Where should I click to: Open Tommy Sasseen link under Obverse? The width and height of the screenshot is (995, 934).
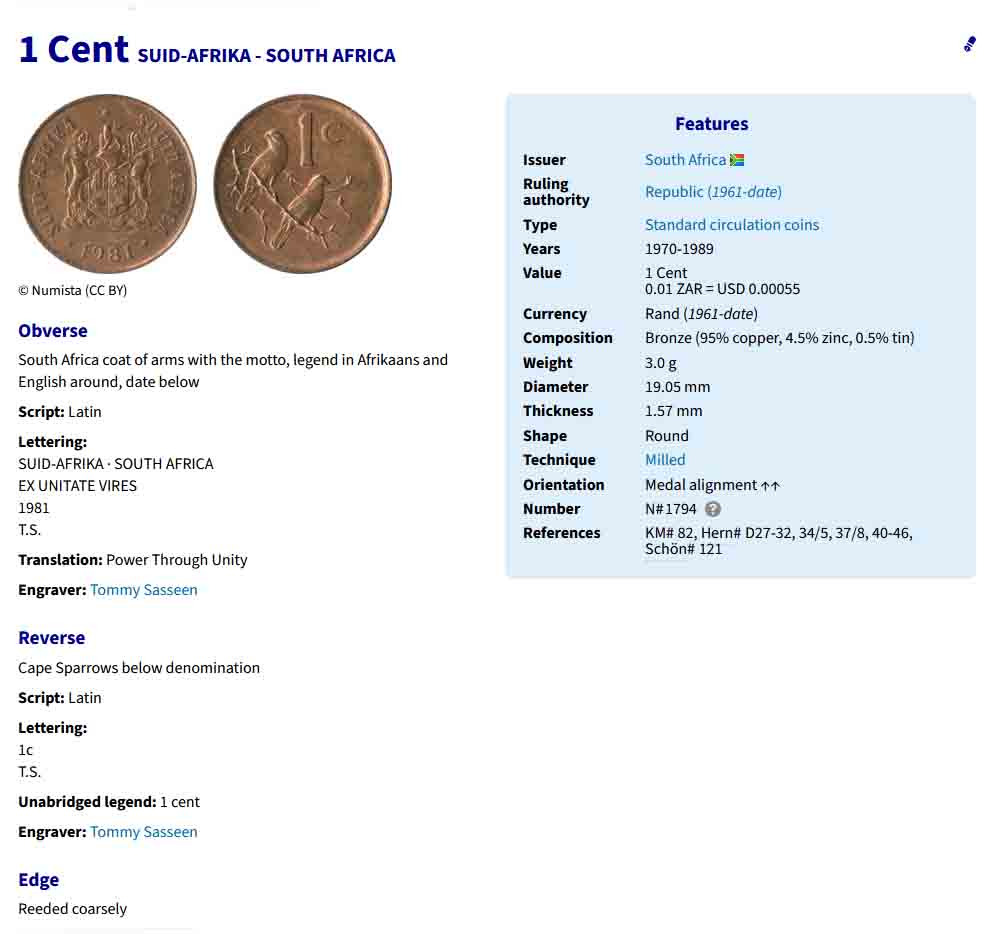pyautogui.click(x=143, y=590)
